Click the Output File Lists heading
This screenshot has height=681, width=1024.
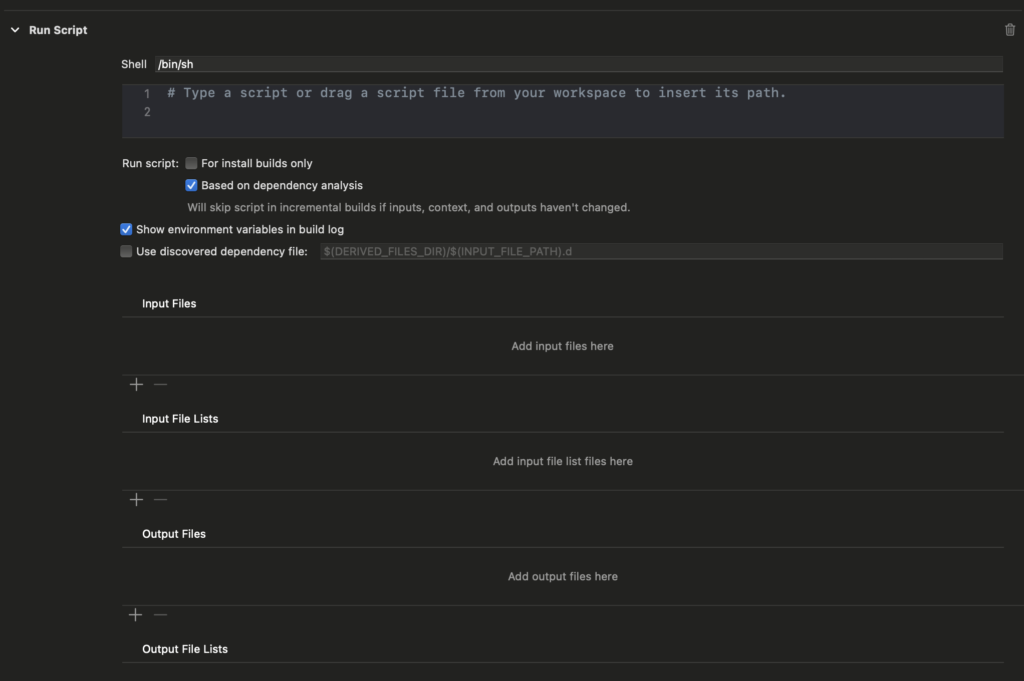(x=185, y=649)
